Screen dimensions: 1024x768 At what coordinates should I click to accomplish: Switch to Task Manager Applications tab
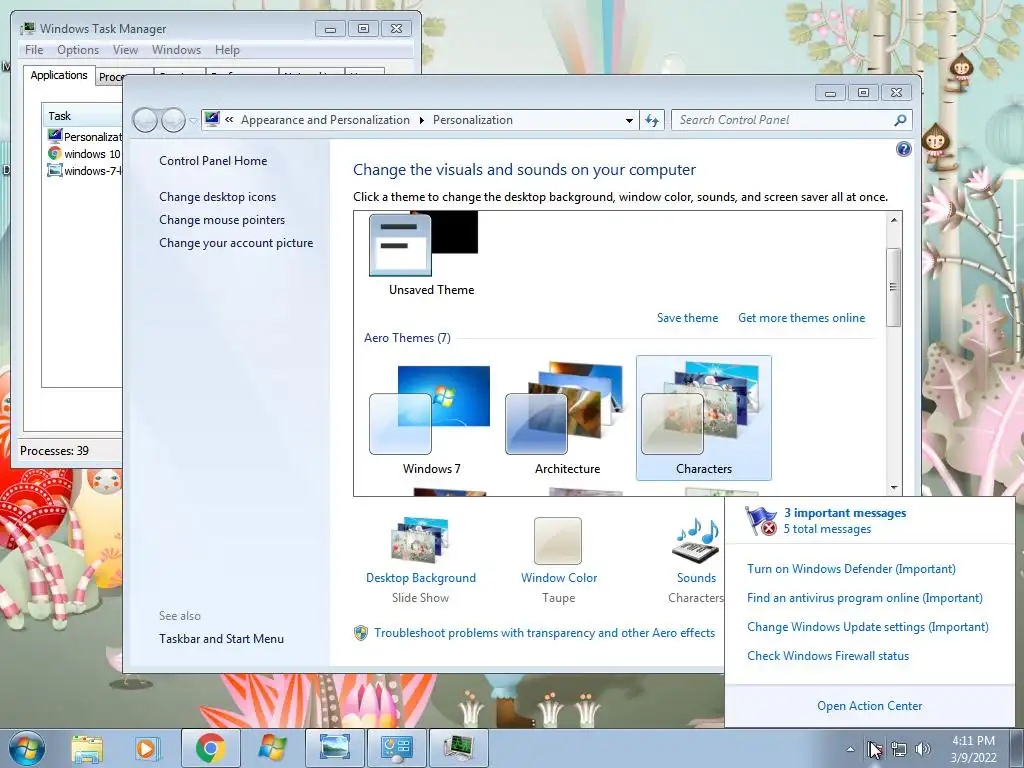(59, 75)
